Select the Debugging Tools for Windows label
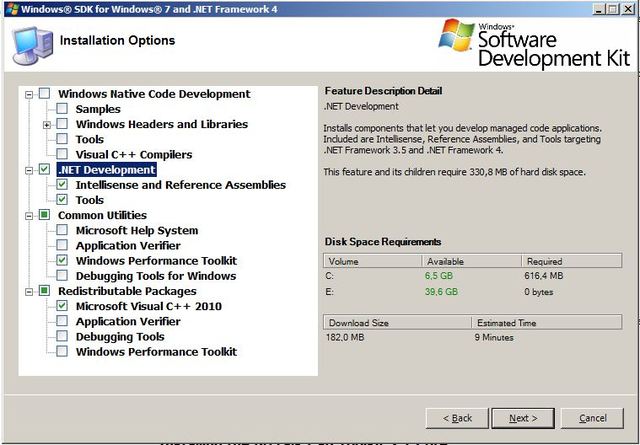 click(x=156, y=276)
